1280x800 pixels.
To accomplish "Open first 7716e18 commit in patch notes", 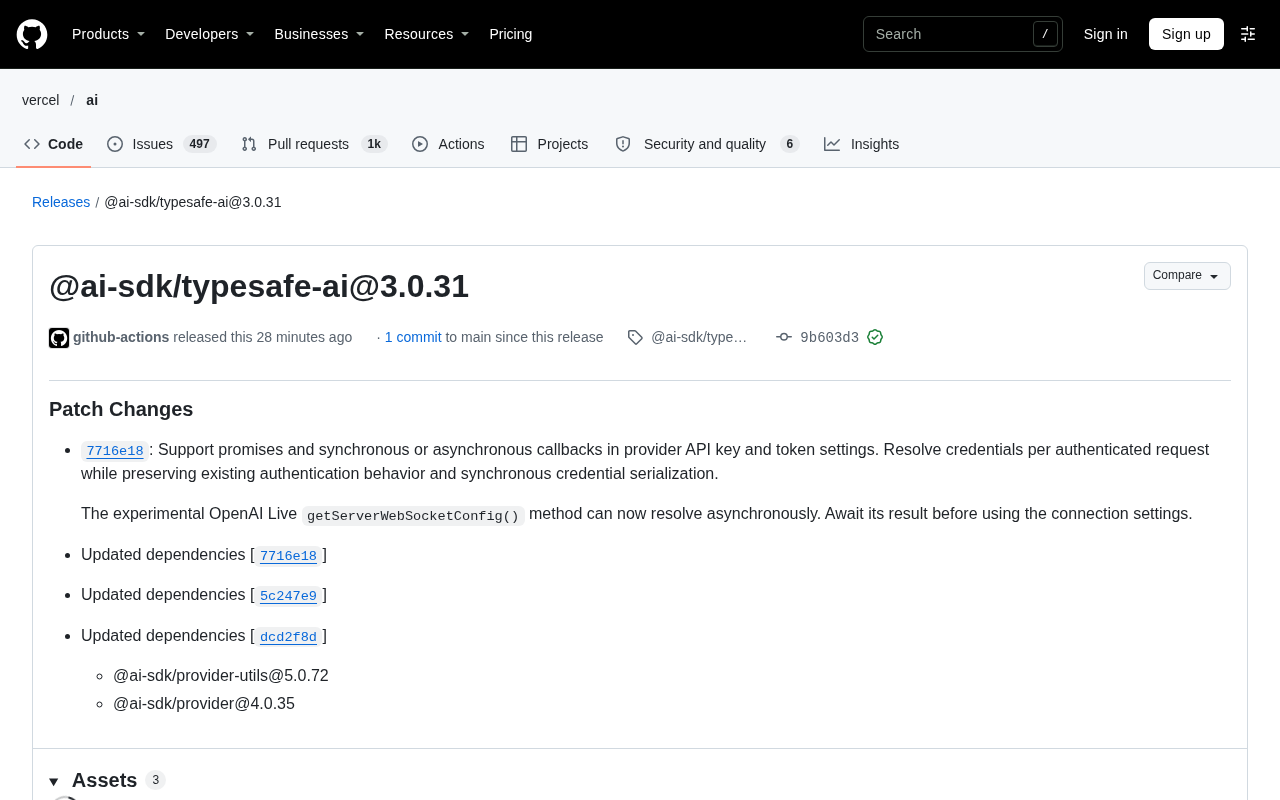I will pyautogui.click(x=115, y=451).
